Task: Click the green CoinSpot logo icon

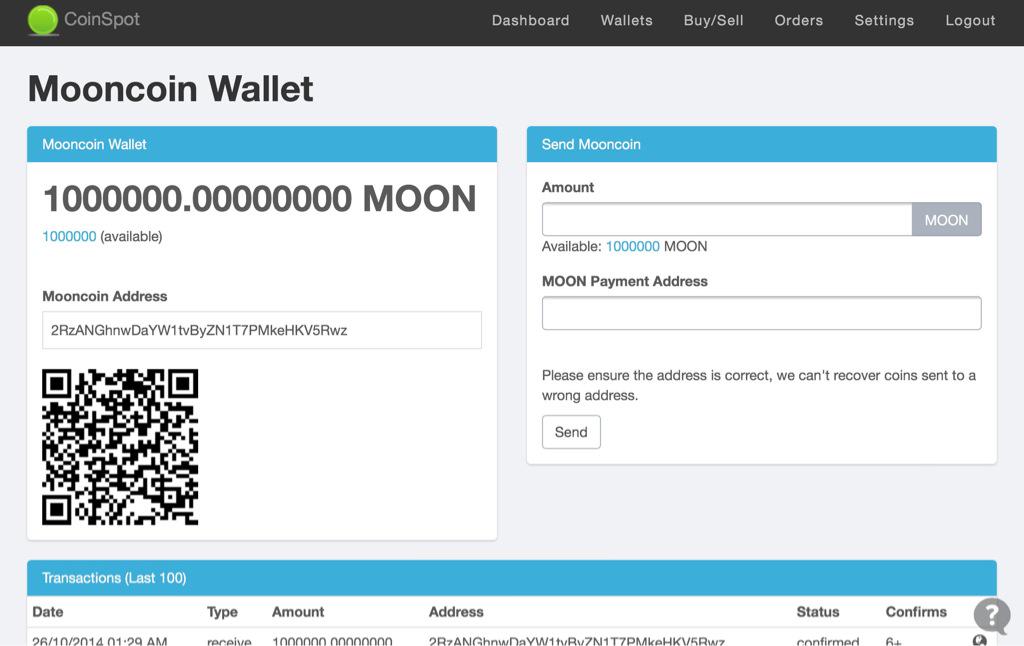Action: coord(43,20)
